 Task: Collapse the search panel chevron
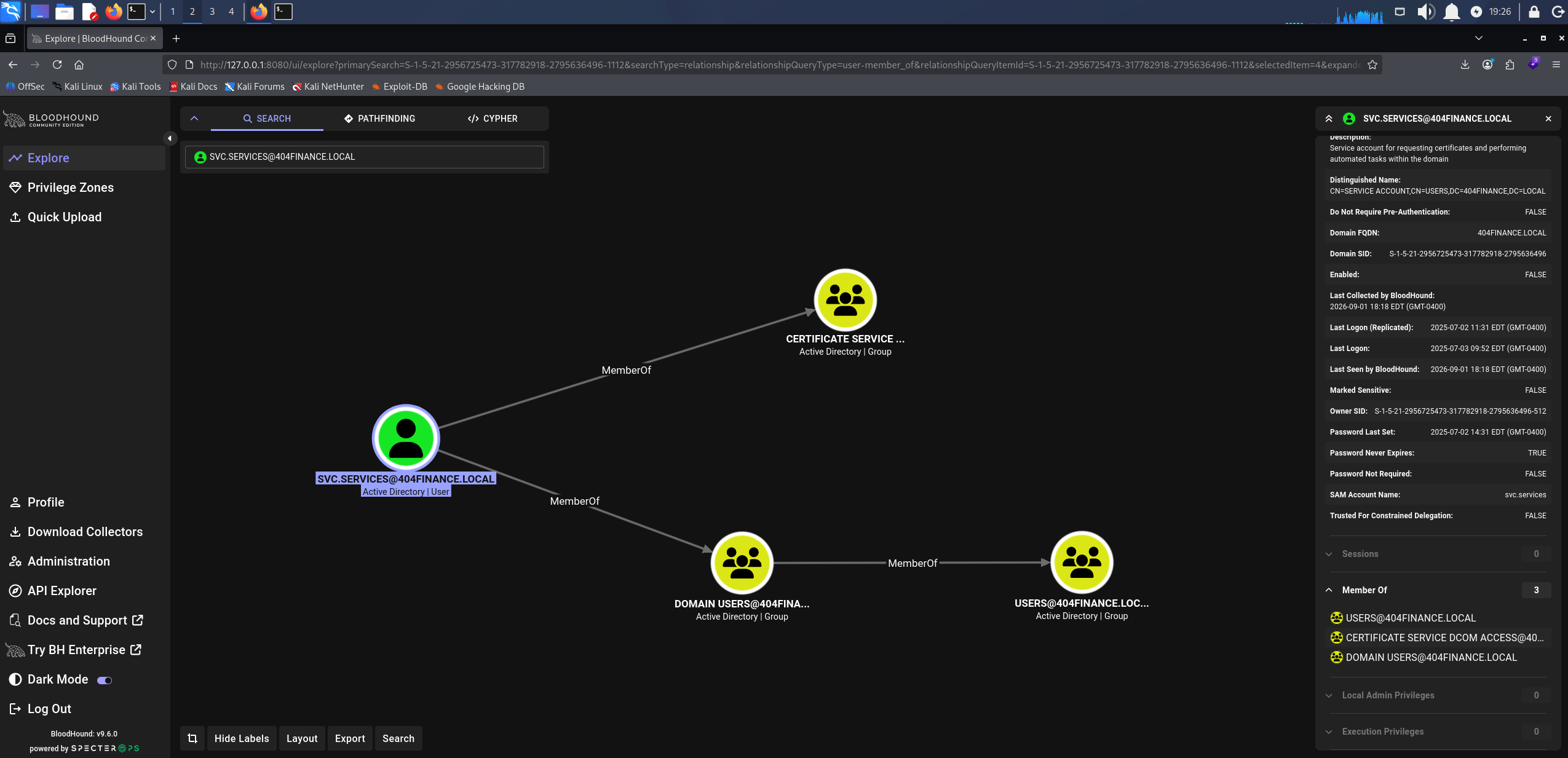click(x=194, y=119)
